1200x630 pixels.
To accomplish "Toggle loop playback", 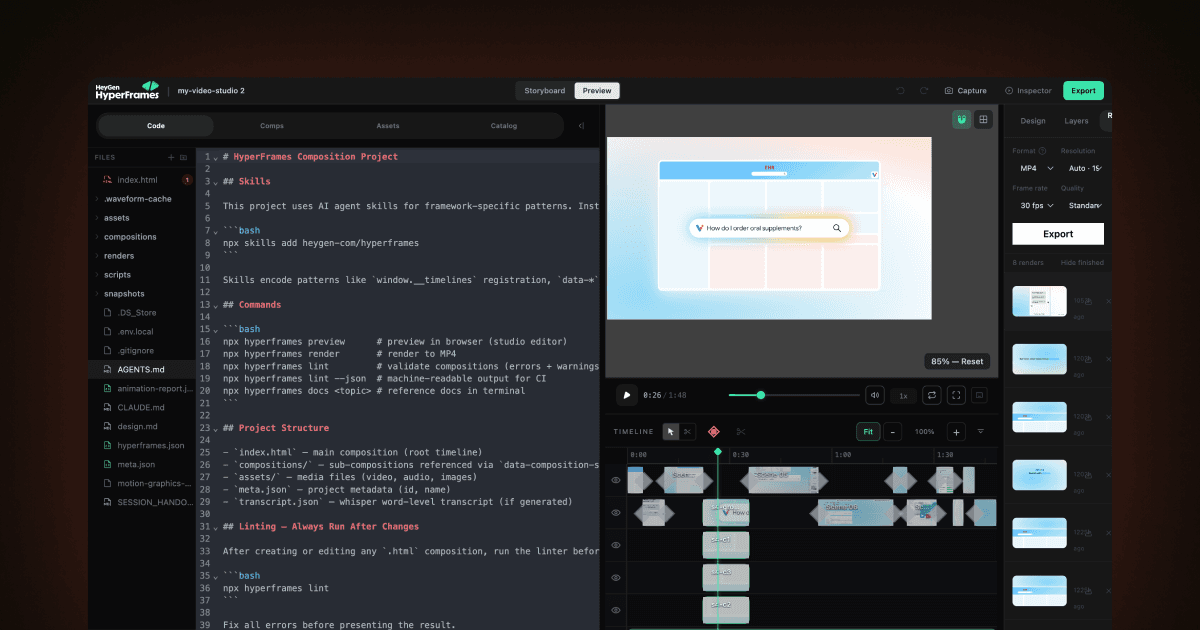I will (x=931, y=395).
